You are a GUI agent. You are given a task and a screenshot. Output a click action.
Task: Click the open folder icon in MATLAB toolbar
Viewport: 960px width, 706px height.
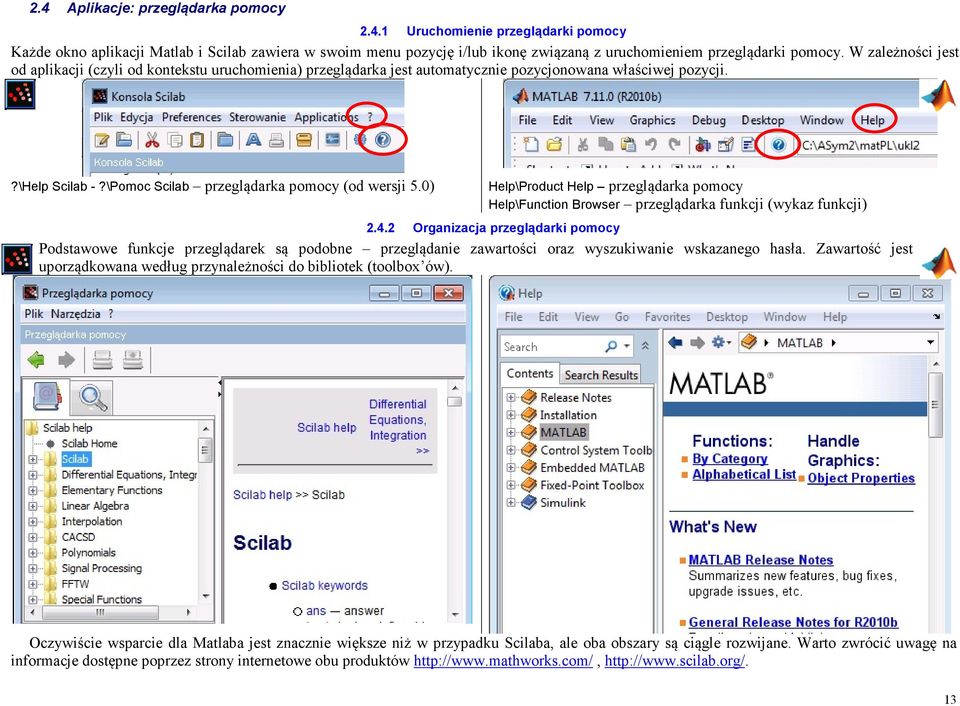pos(554,145)
